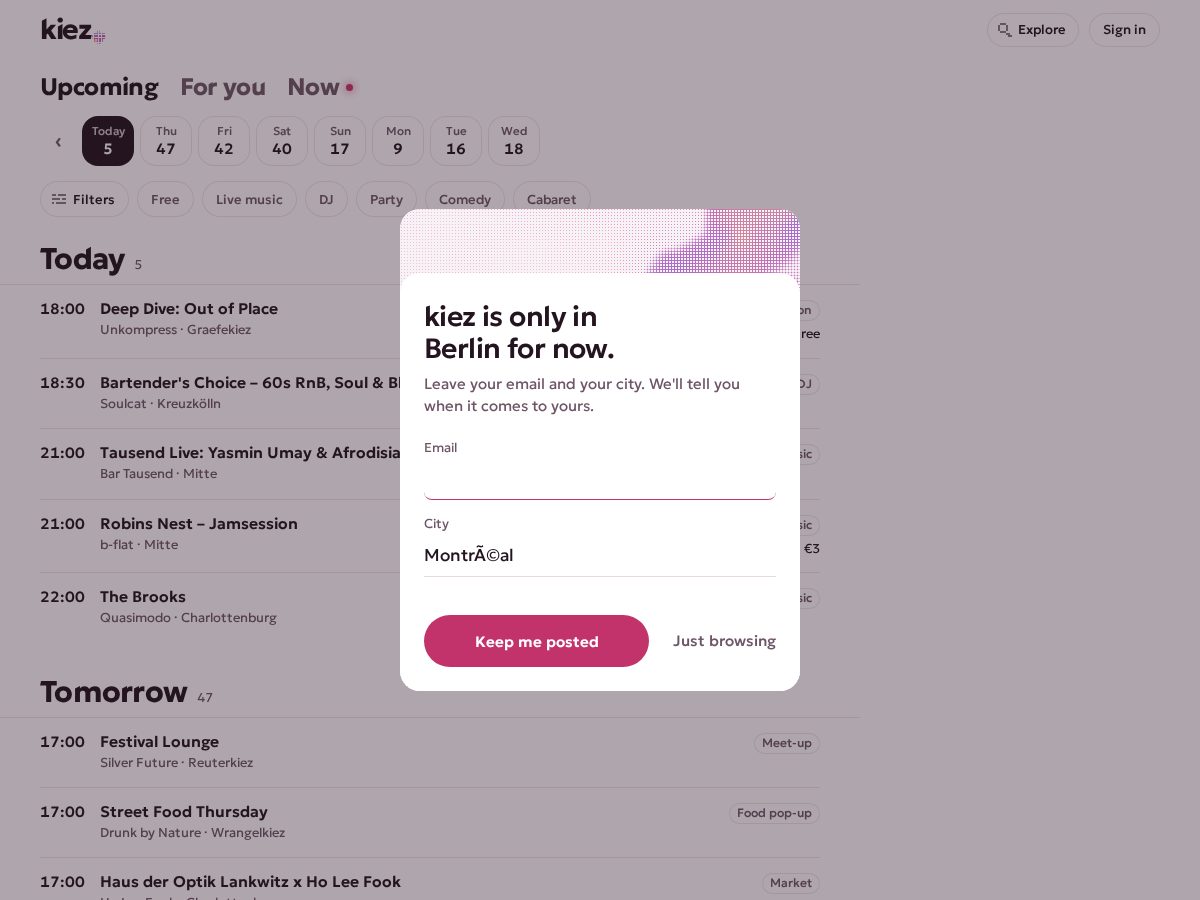Click venue text Drunk by Nature · Wrangelkiez
The height and width of the screenshot is (900, 1200).
[x=192, y=833]
